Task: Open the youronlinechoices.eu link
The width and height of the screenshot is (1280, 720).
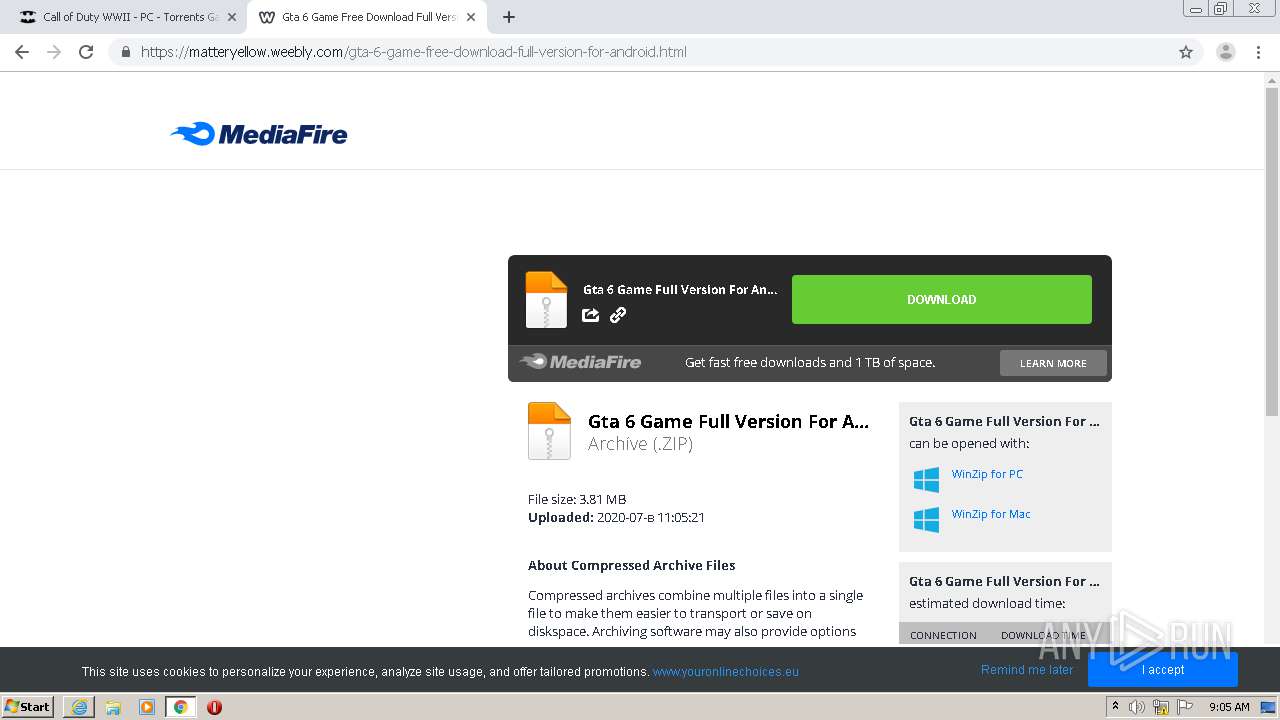Action: click(x=726, y=671)
